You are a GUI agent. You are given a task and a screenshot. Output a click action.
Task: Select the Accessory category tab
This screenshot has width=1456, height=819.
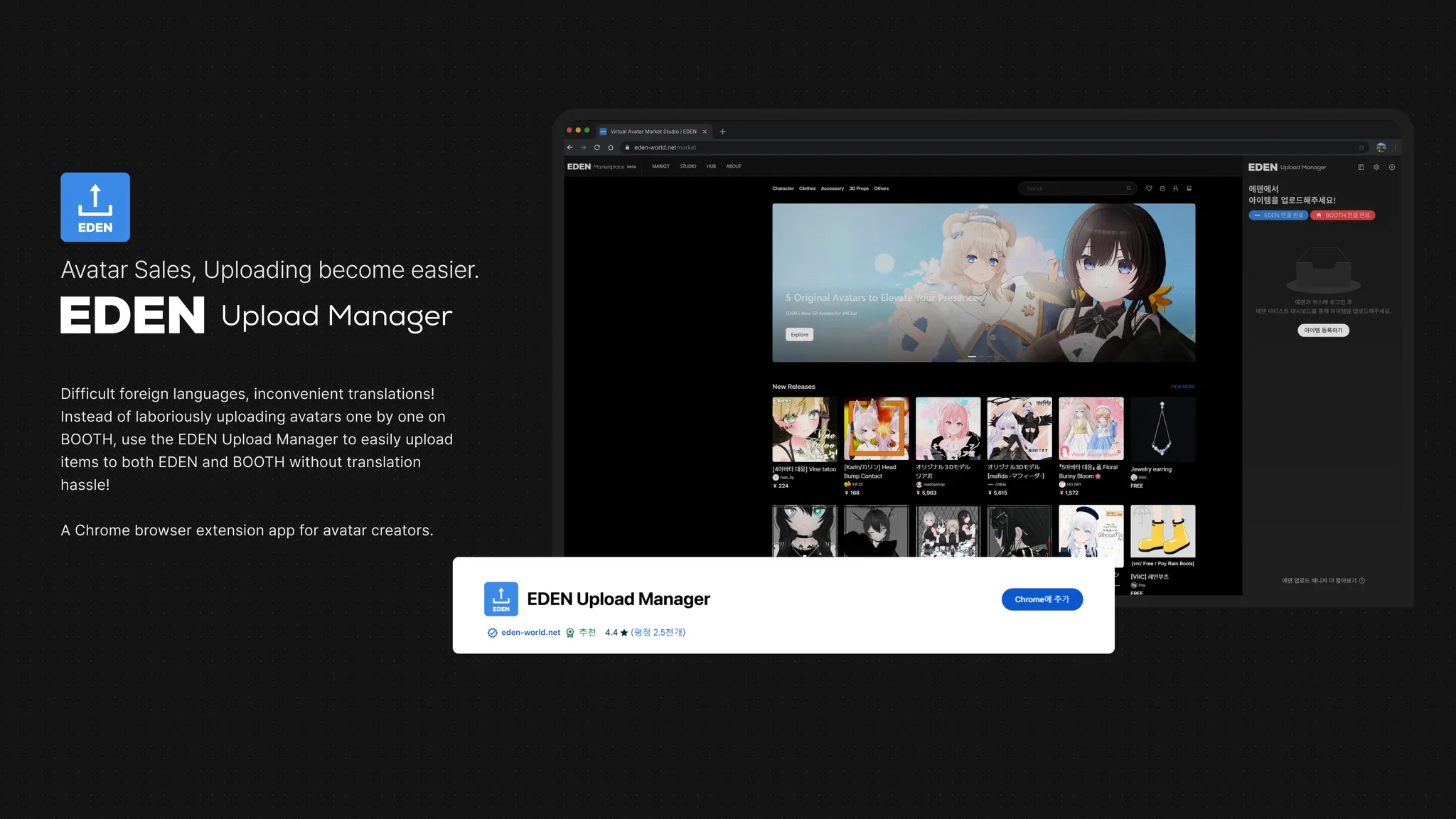(832, 188)
